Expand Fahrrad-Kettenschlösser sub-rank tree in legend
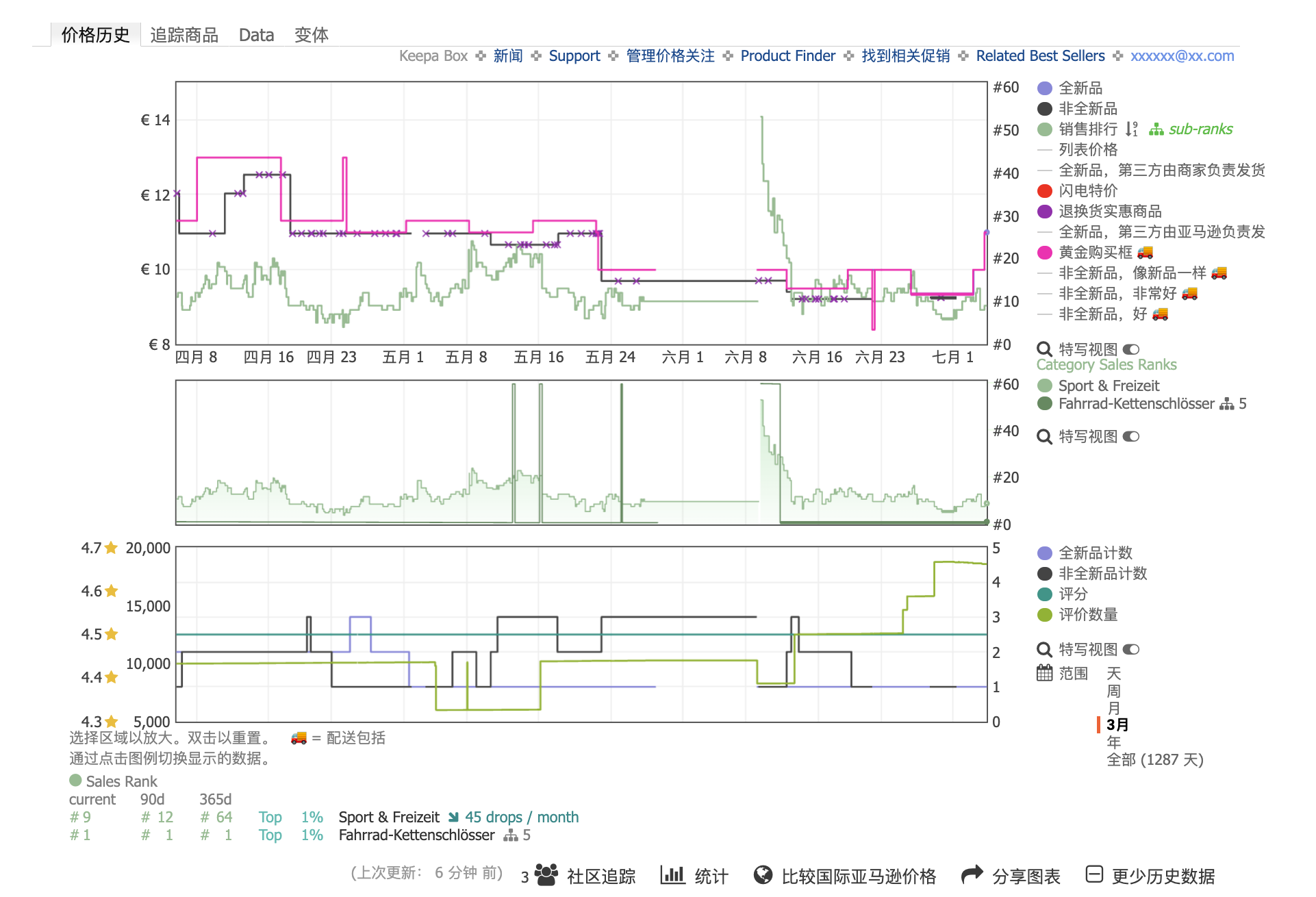This screenshot has width=1316, height=897. (1227, 404)
